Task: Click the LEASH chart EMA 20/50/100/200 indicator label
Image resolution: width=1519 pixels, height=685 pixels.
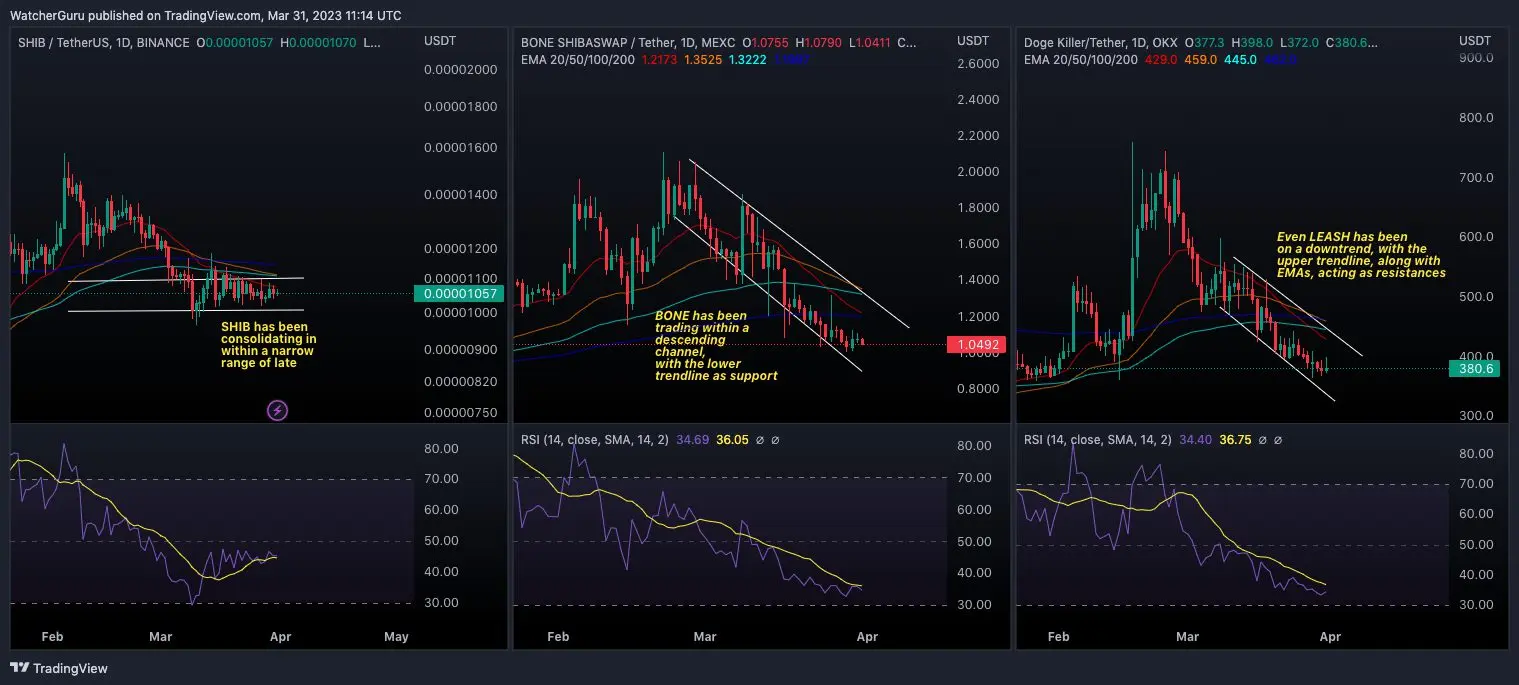Action: (1081, 60)
